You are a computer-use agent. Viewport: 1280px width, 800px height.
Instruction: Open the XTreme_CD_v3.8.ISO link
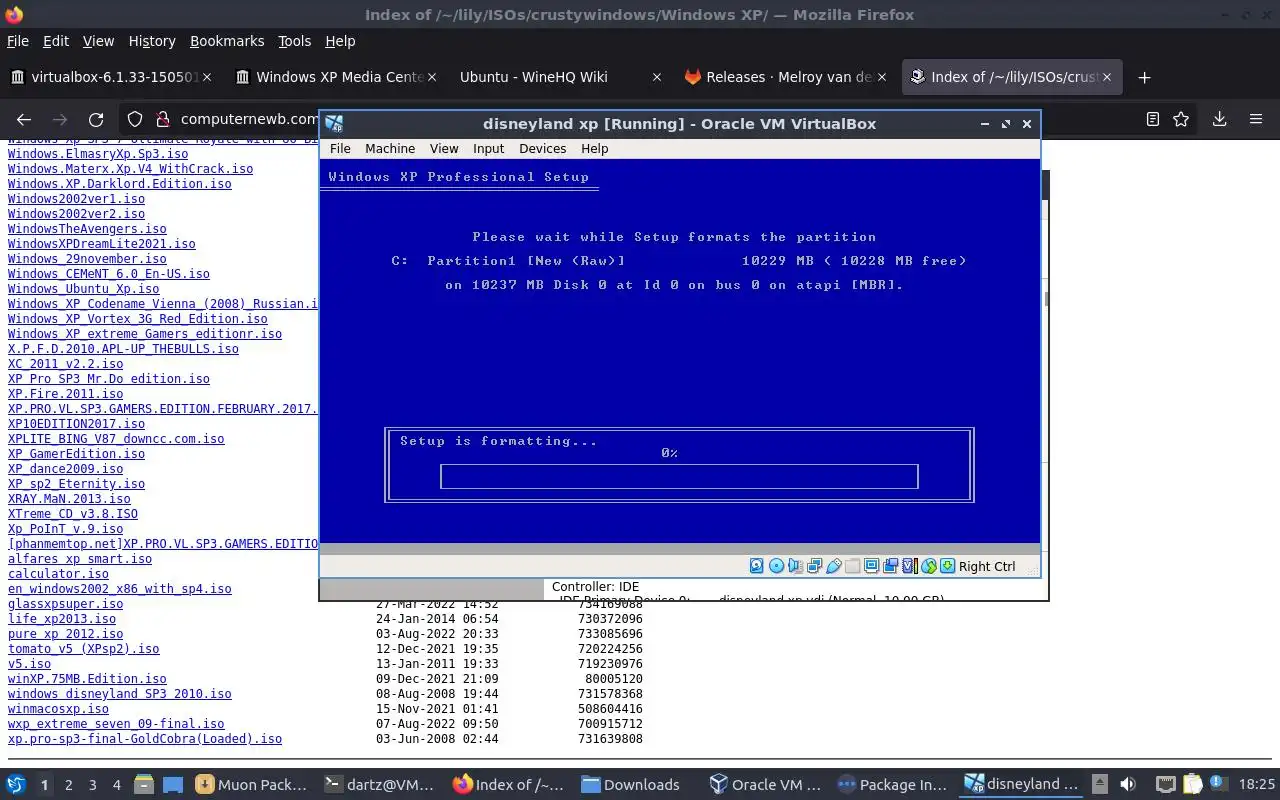[73, 514]
